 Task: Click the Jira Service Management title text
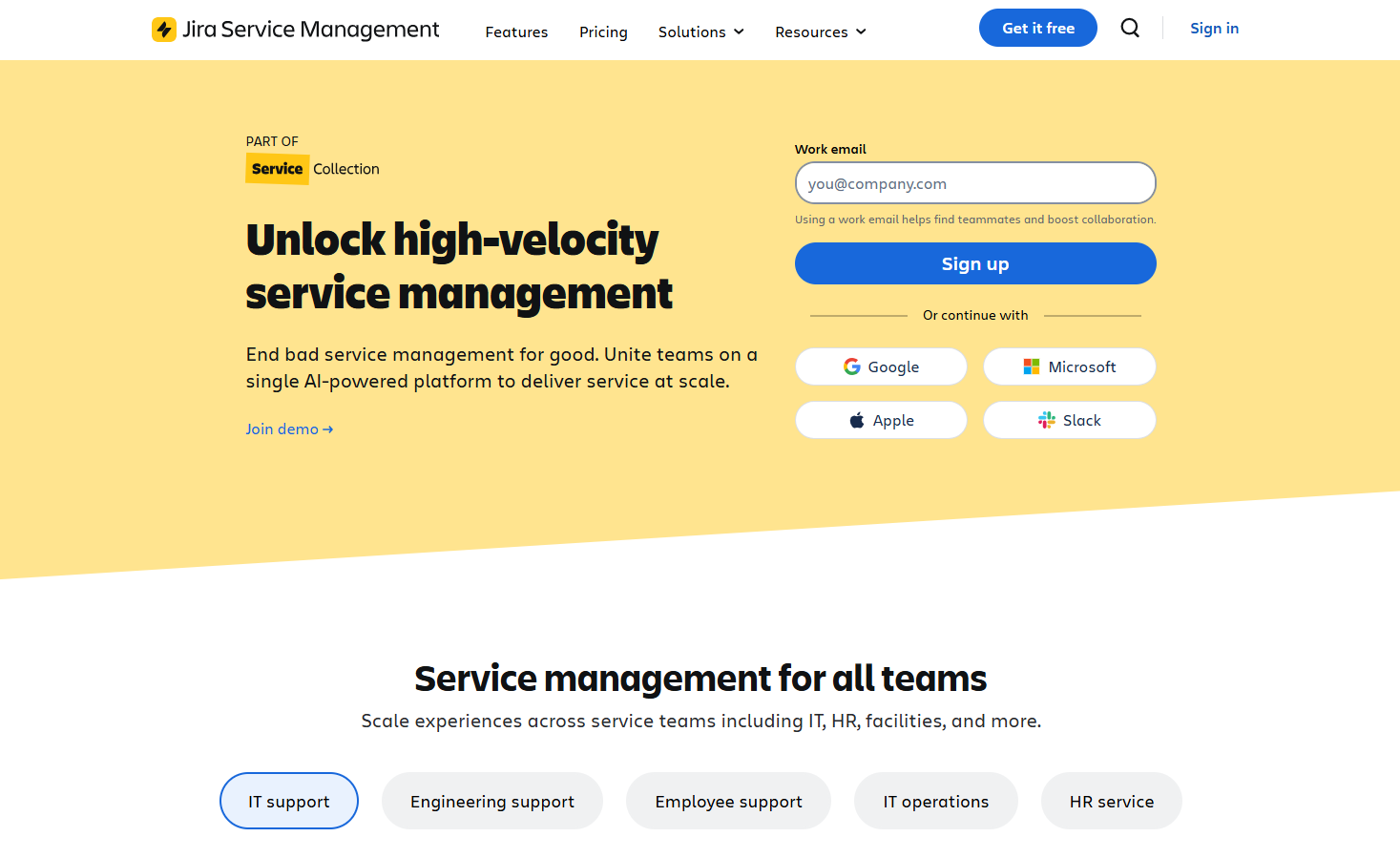point(311,30)
